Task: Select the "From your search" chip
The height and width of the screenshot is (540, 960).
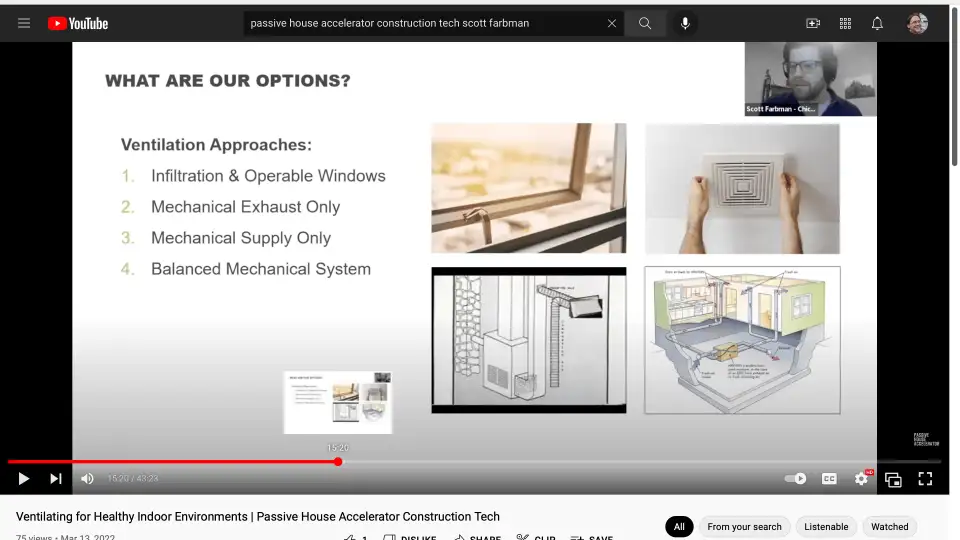Action: 744,526
